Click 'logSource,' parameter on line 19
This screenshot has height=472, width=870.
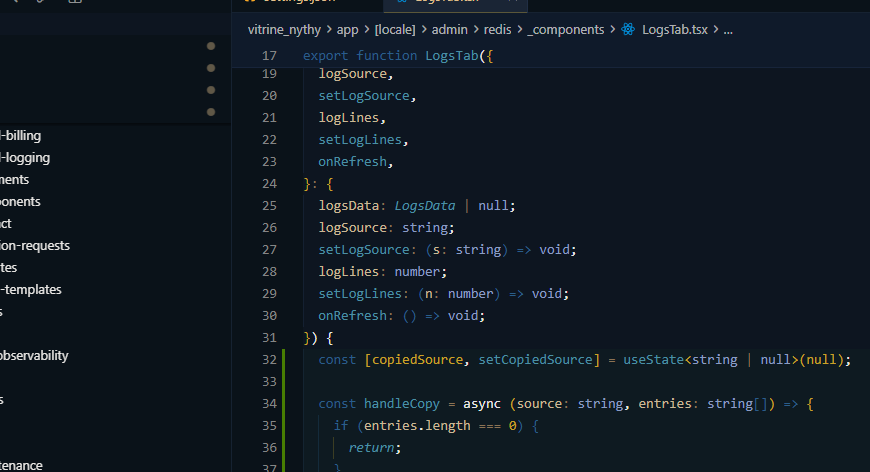pyautogui.click(x=356, y=74)
